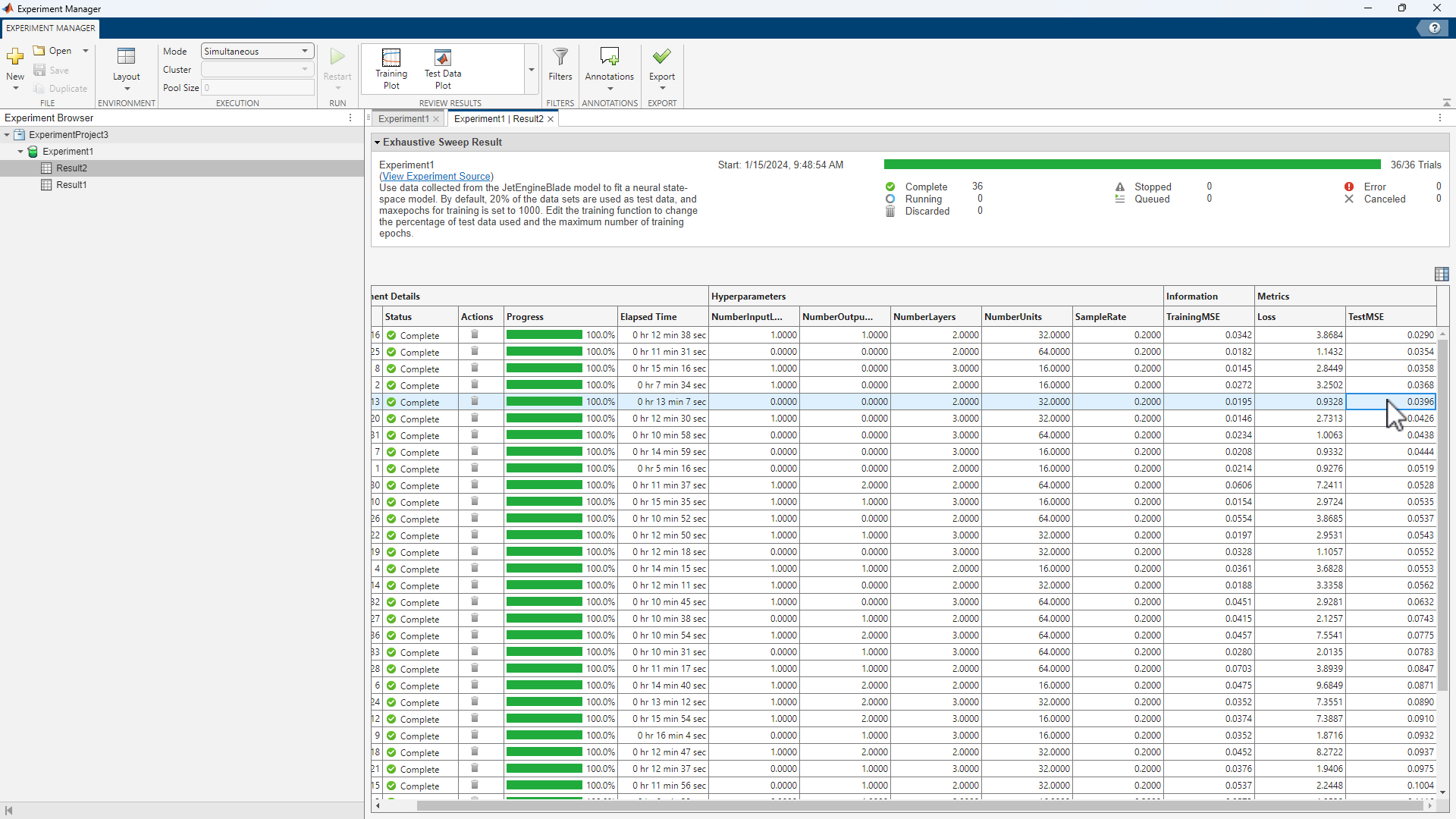Expand the Review Results gallery arrow
Viewport: 1456px width, 819px height.
click(532, 69)
